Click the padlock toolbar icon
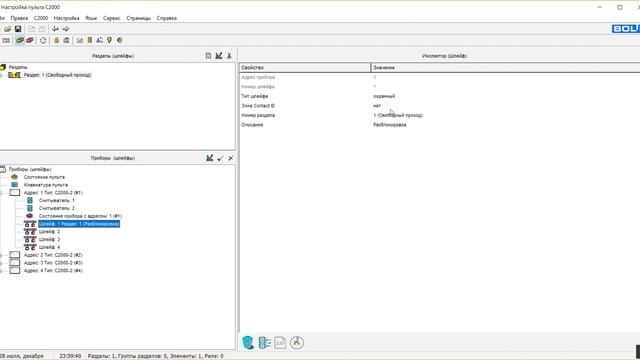This screenshot has height=360, width=640. [57, 40]
